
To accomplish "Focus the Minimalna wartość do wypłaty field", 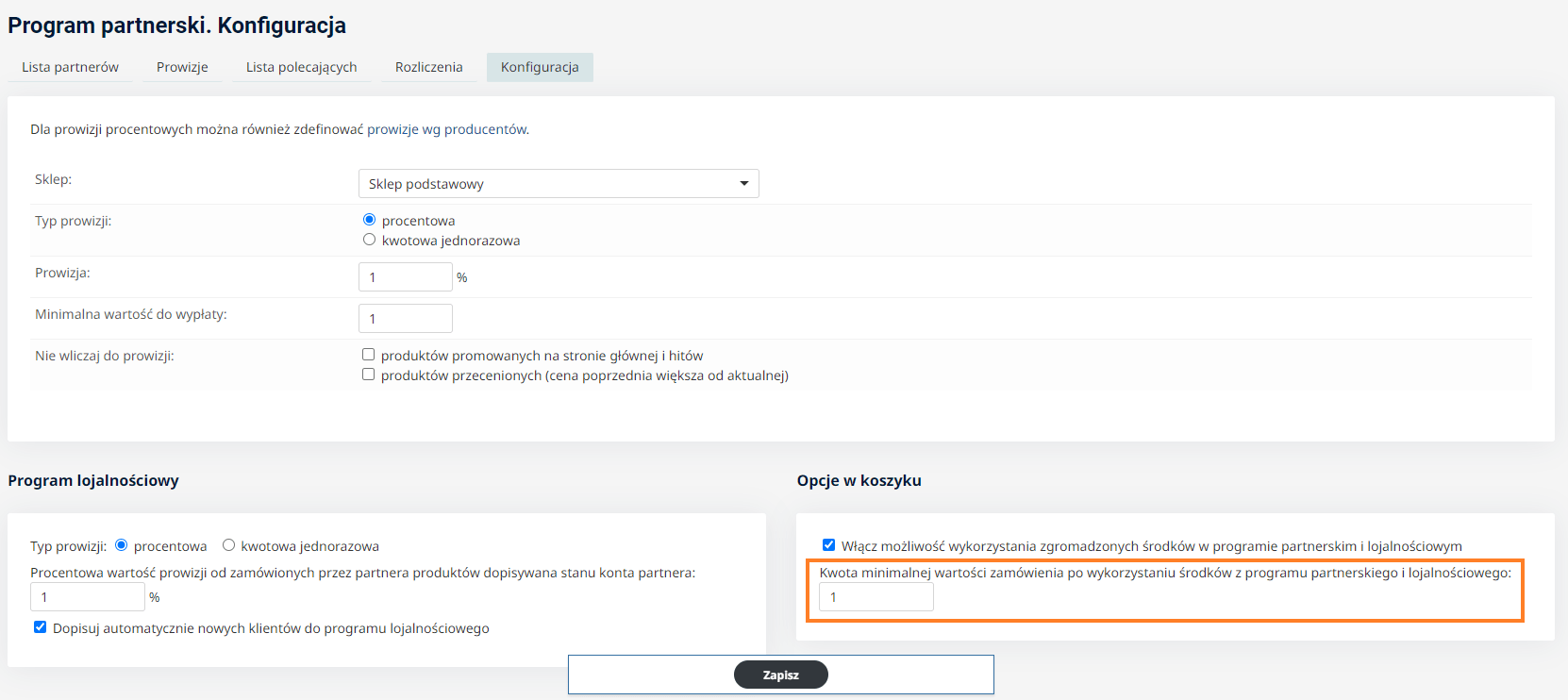I will click(x=406, y=319).
